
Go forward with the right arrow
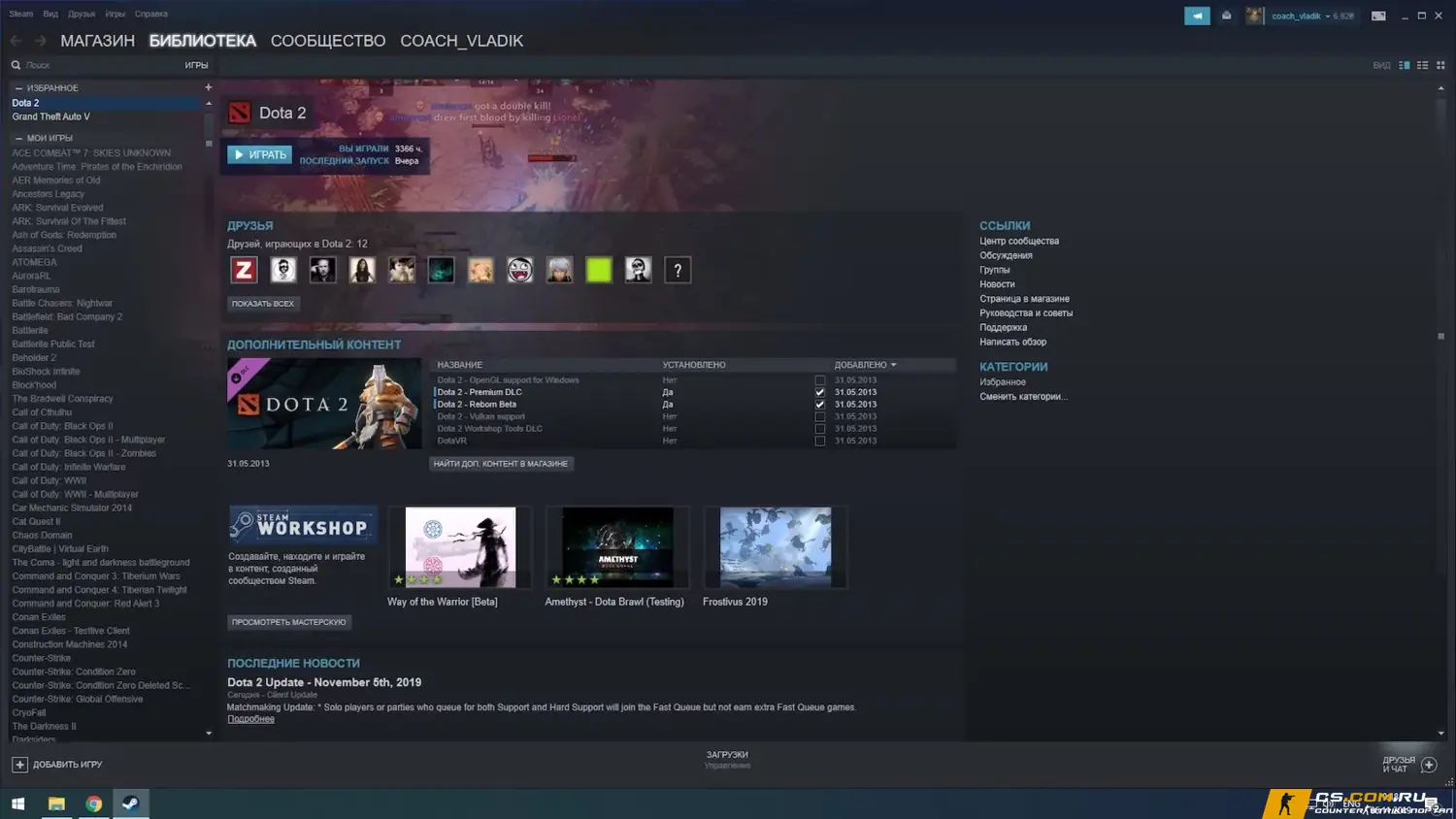(x=40, y=41)
